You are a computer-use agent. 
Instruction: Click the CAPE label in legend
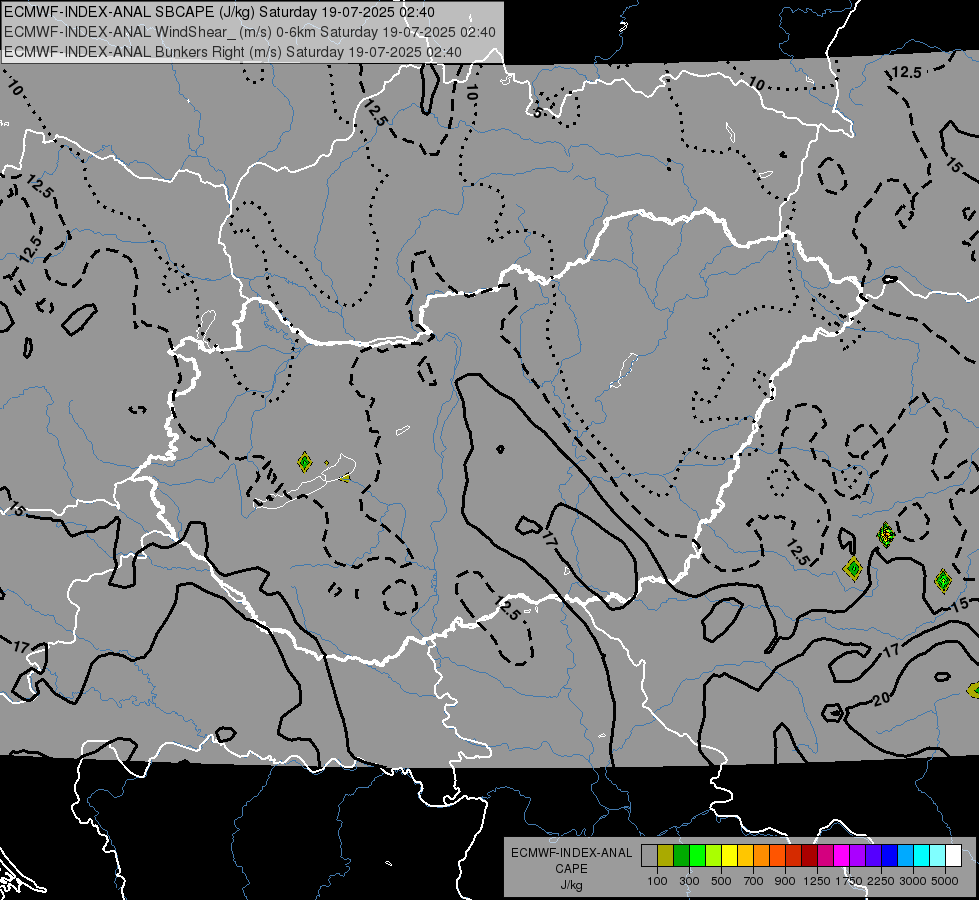tap(571, 869)
